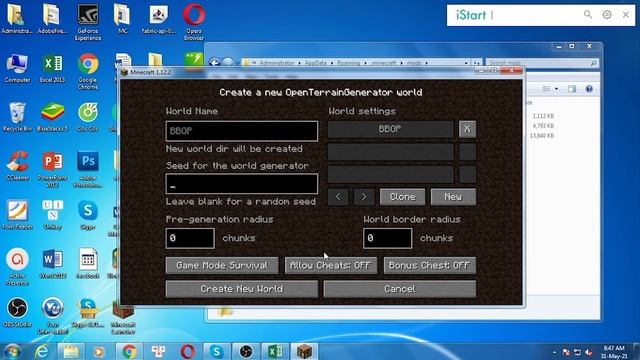Select the fabric-api jar file on desktop
Screen dimensions: 640x360
pyautogui.click(x=158, y=19)
